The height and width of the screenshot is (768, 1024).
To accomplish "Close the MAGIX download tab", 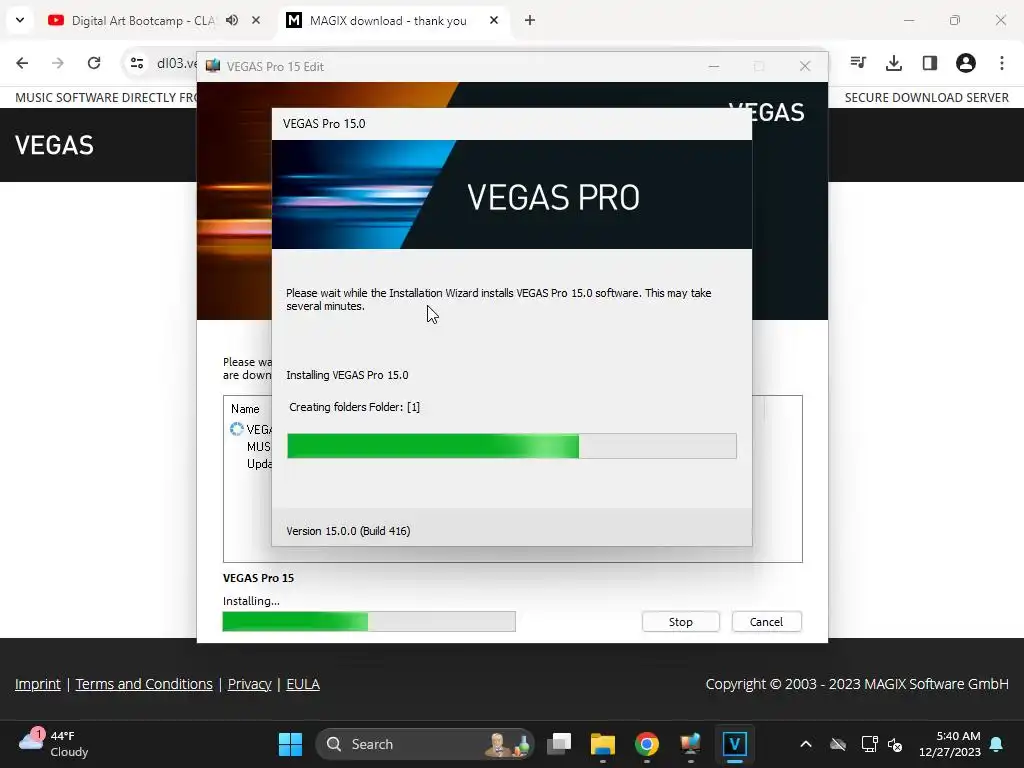I will tap(494, 20).
